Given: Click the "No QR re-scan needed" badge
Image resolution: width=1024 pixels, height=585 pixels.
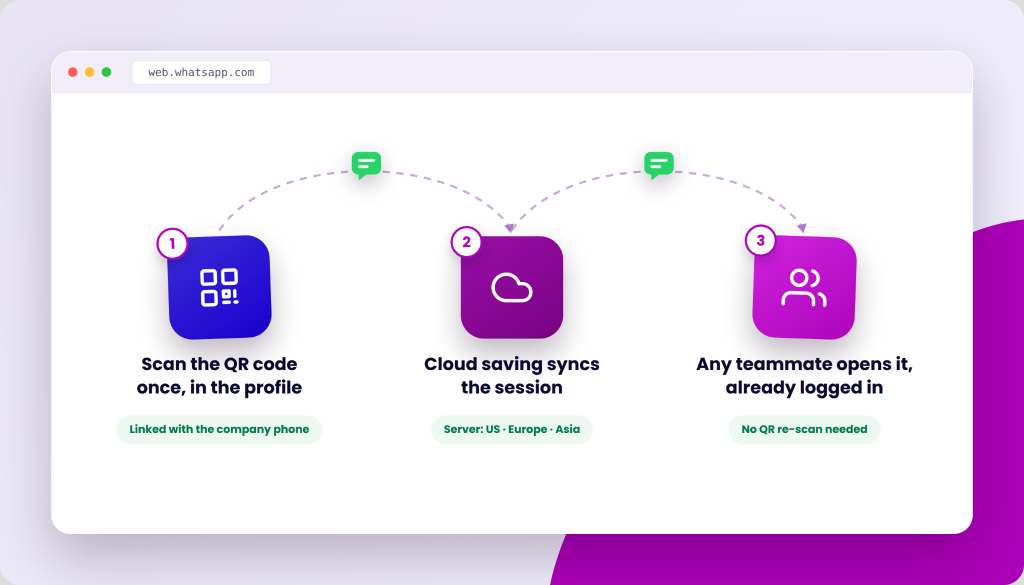Looking at the screenshot, I should [x=805, y=430].
